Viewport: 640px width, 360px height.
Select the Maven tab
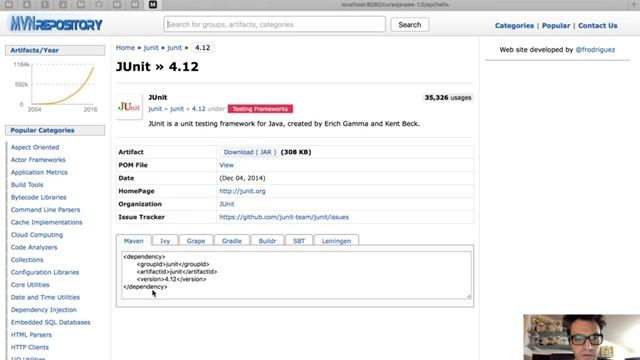tap(133, 241)
